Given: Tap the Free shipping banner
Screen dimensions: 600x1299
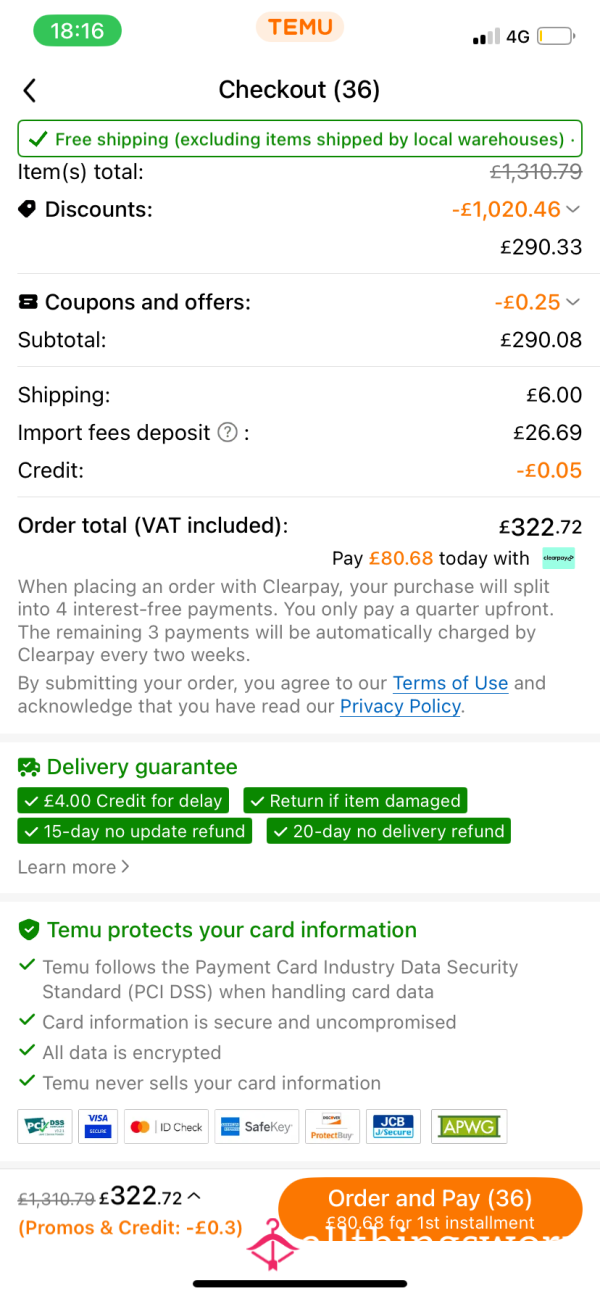Looking at the screenshot, I should pos(300,139).
